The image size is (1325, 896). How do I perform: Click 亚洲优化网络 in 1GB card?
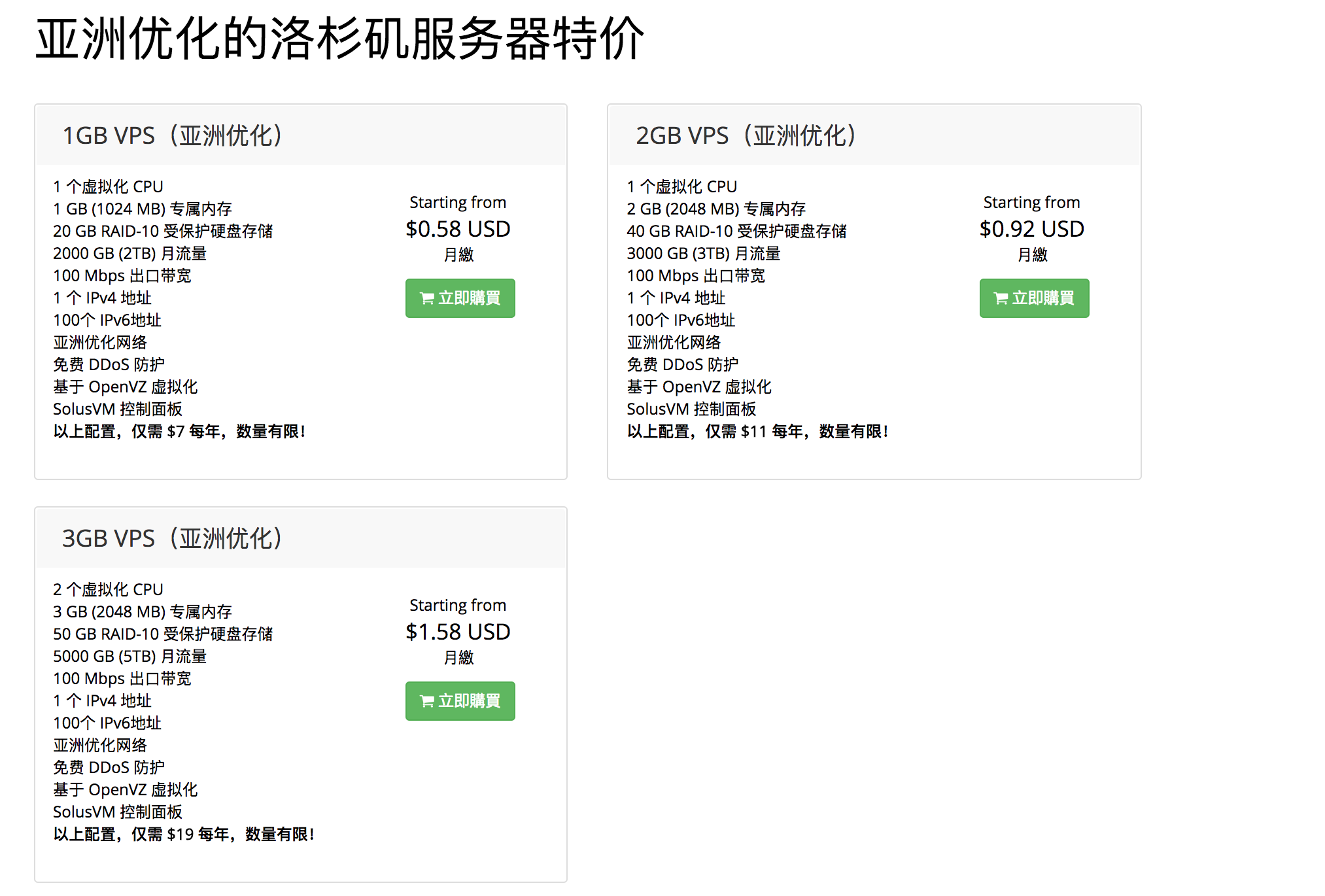(x=100, y=343)
